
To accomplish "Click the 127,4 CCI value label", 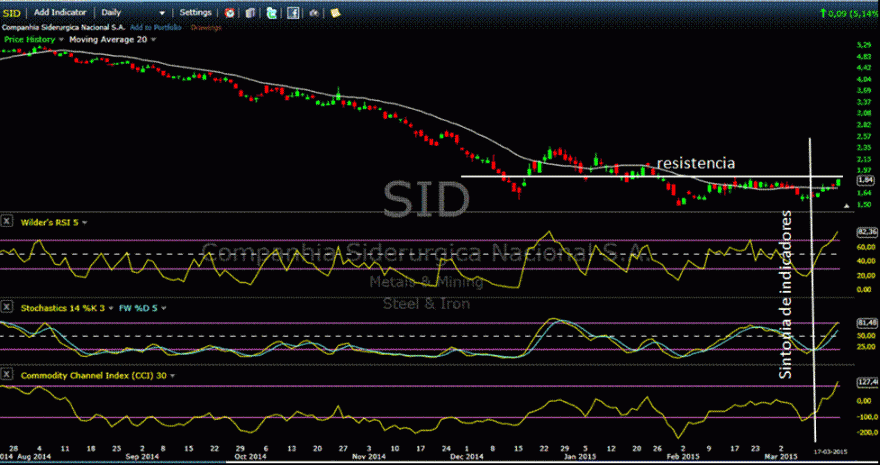I will tap(867, 382).
